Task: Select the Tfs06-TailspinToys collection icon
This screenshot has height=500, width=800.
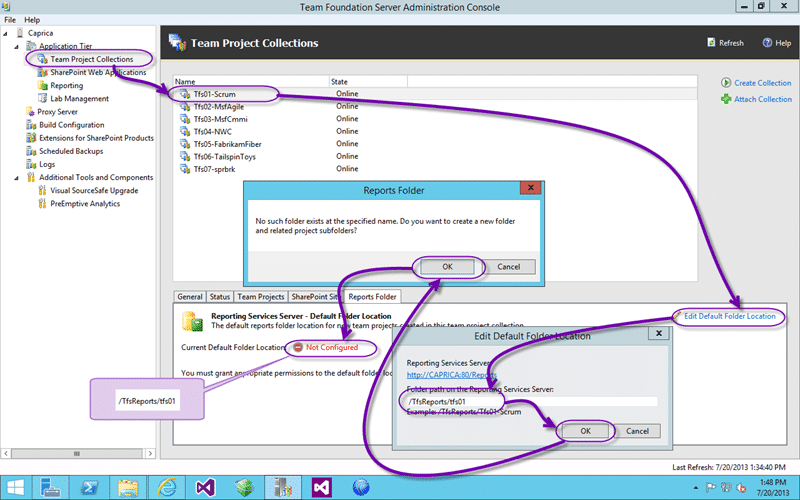Action: point(185,157)
